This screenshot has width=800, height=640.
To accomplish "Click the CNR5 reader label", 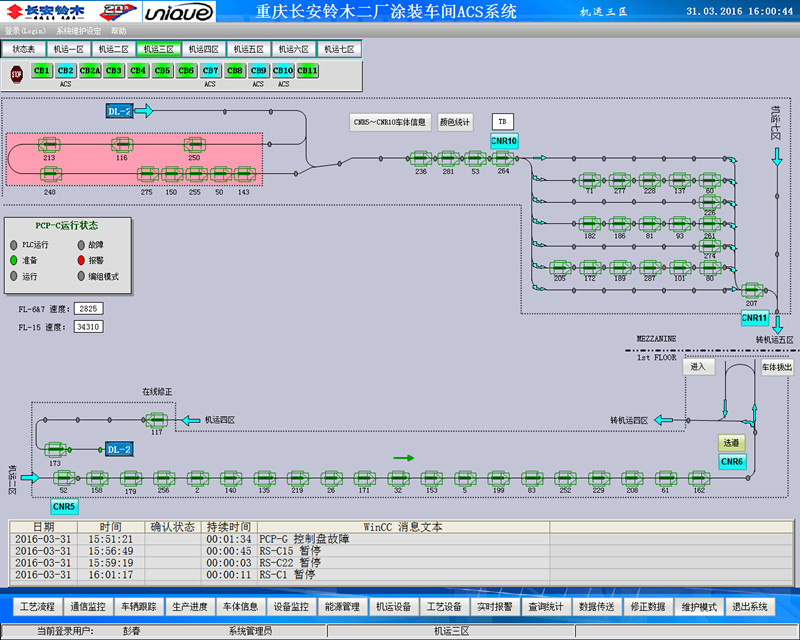I will click(x=64, y=507).
